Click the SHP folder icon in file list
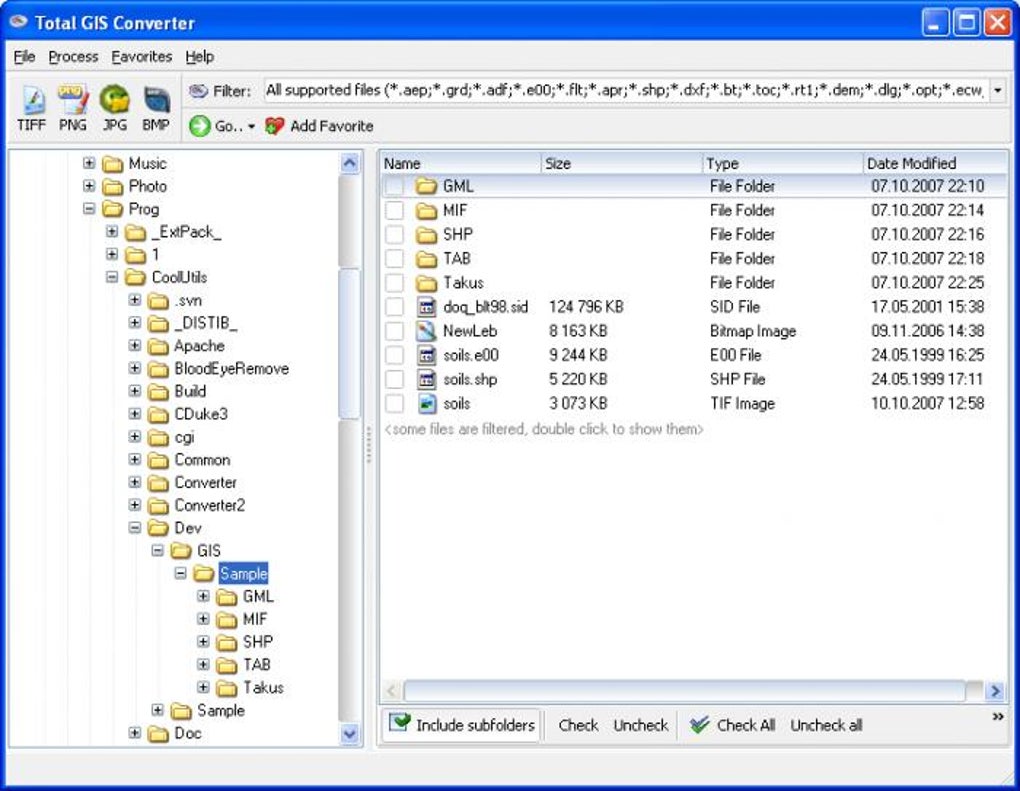1020x791 pixels. 426,235
